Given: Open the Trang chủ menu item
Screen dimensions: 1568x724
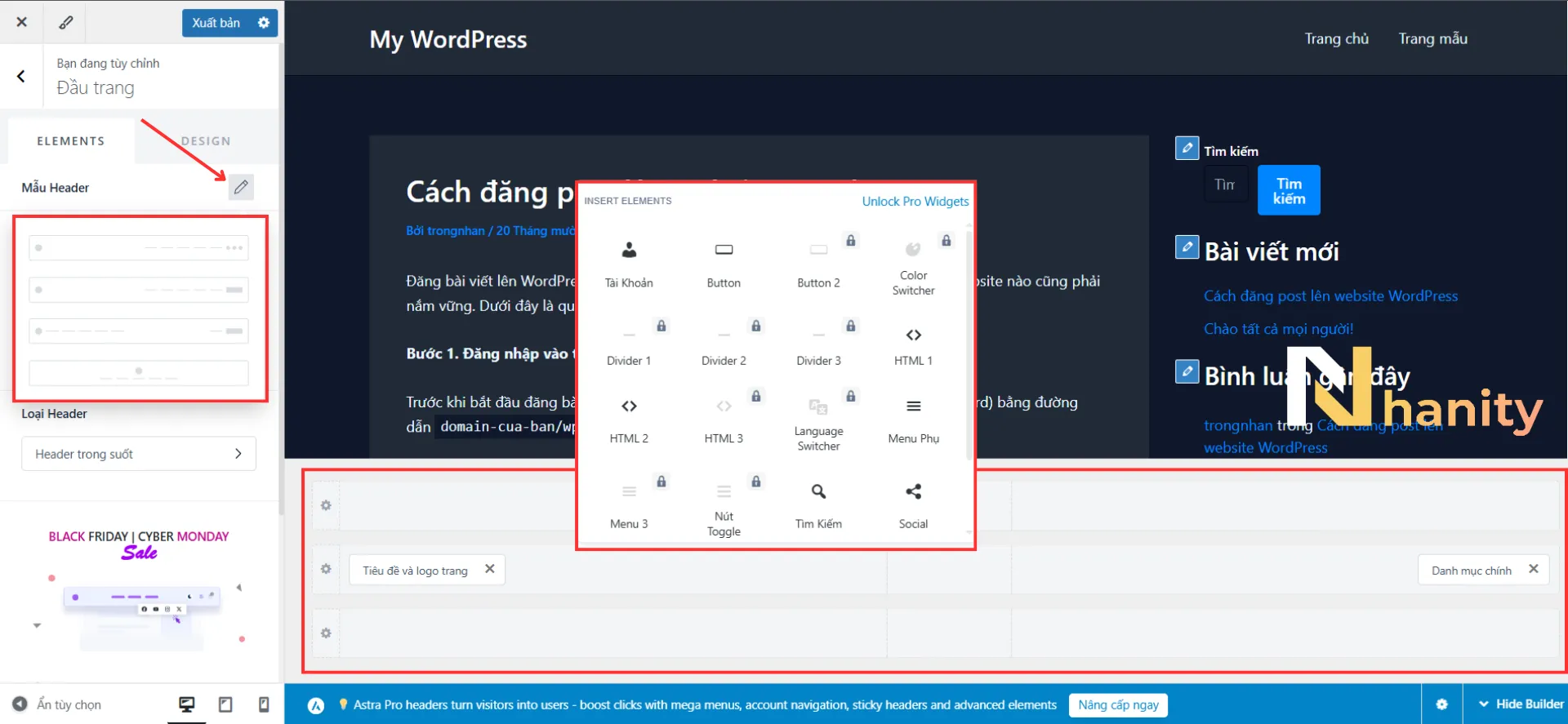Looking at the screenshot, I should (x=1336, y=38).
